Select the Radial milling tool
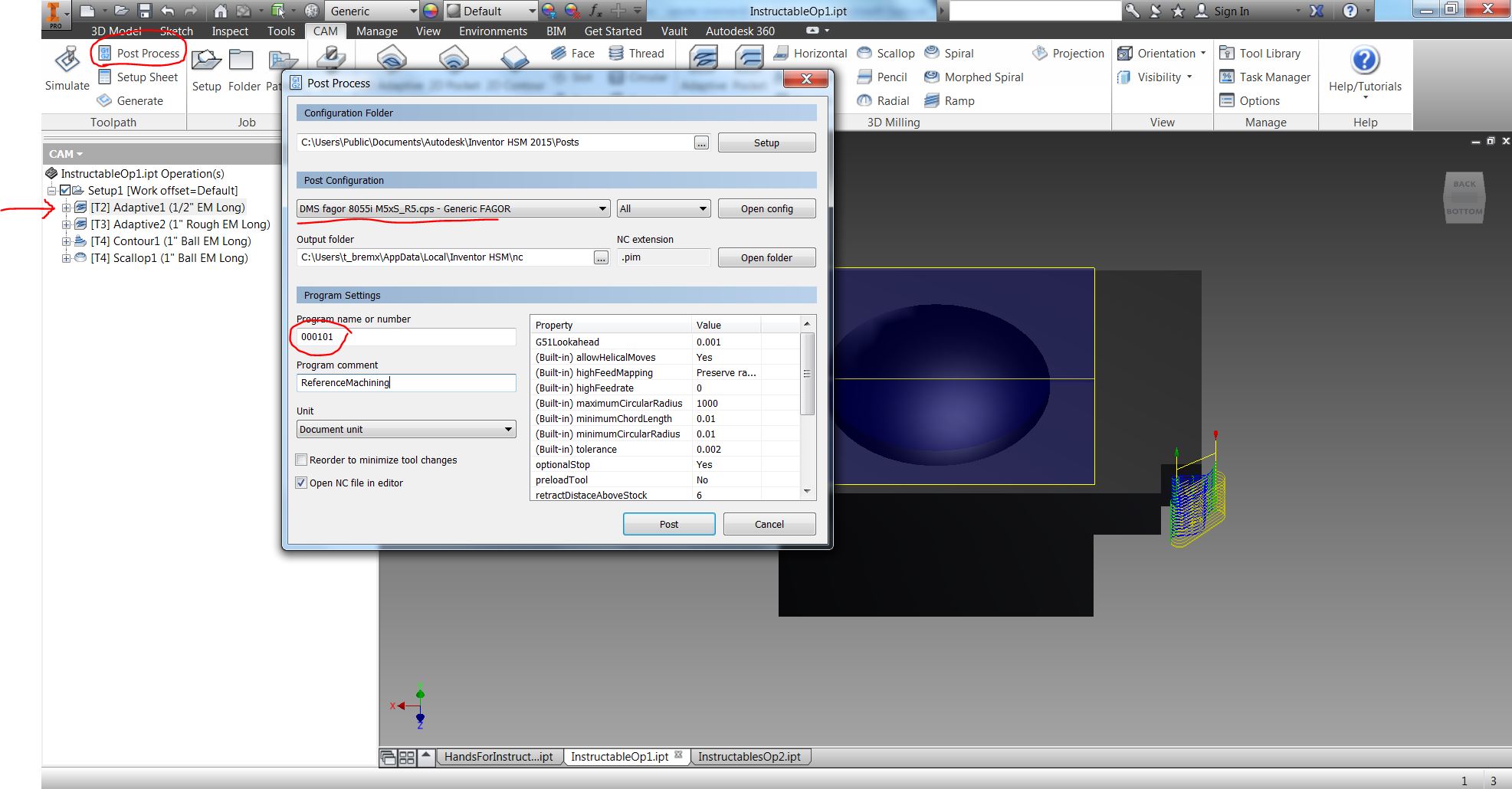This screenshot has width=1512, height=789. click(883, 100)
